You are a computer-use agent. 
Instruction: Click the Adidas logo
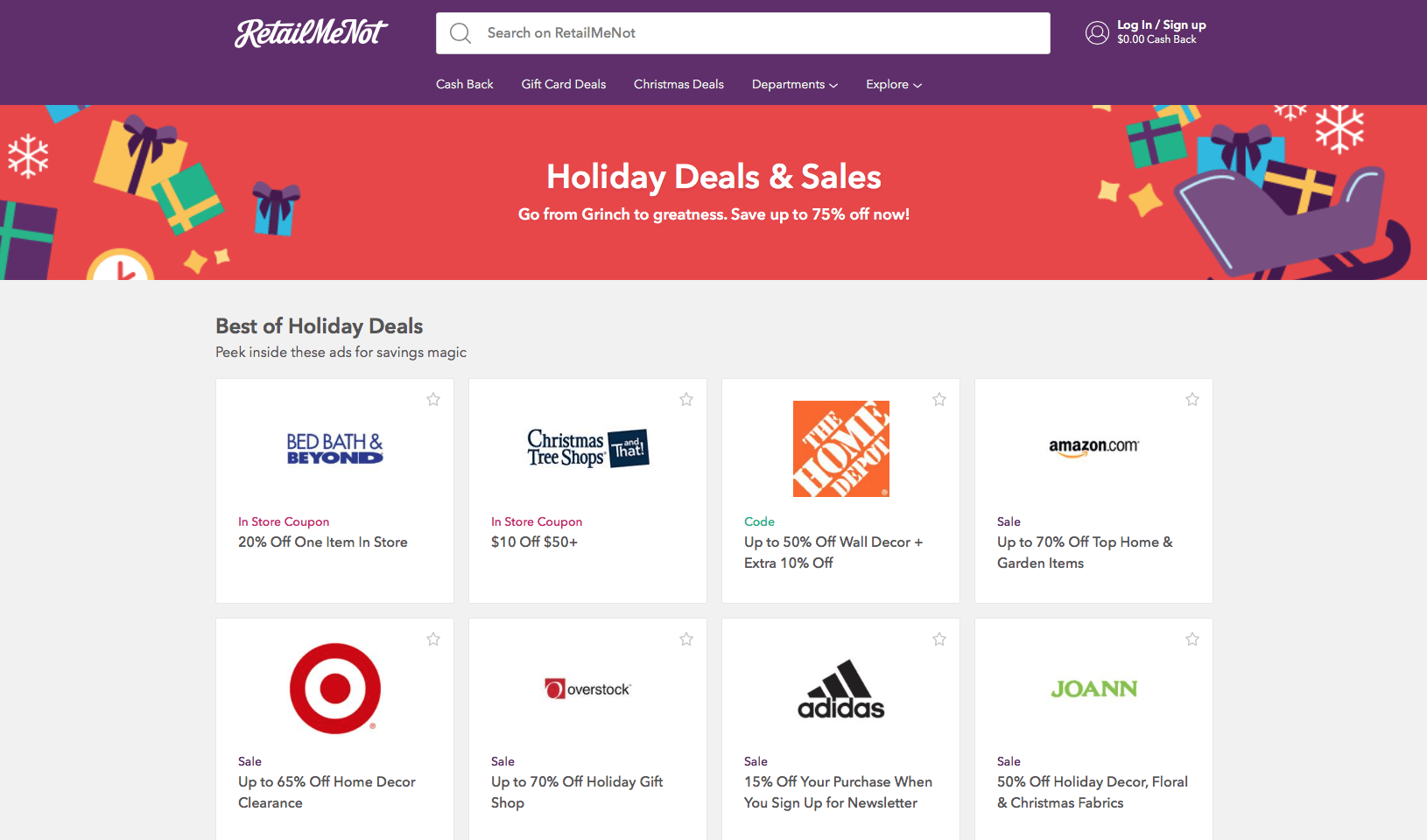coord(840,689)
